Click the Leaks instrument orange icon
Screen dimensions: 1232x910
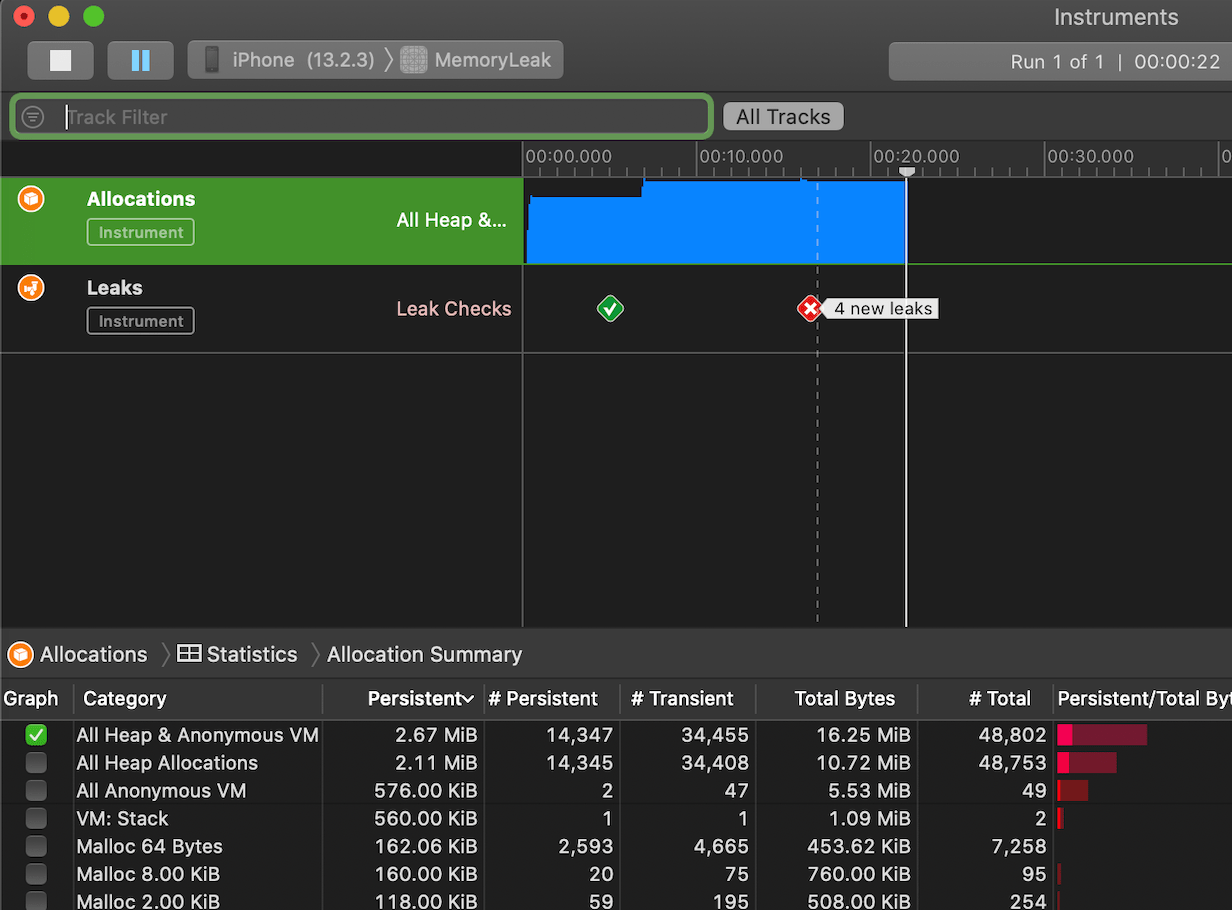point(31,289)
